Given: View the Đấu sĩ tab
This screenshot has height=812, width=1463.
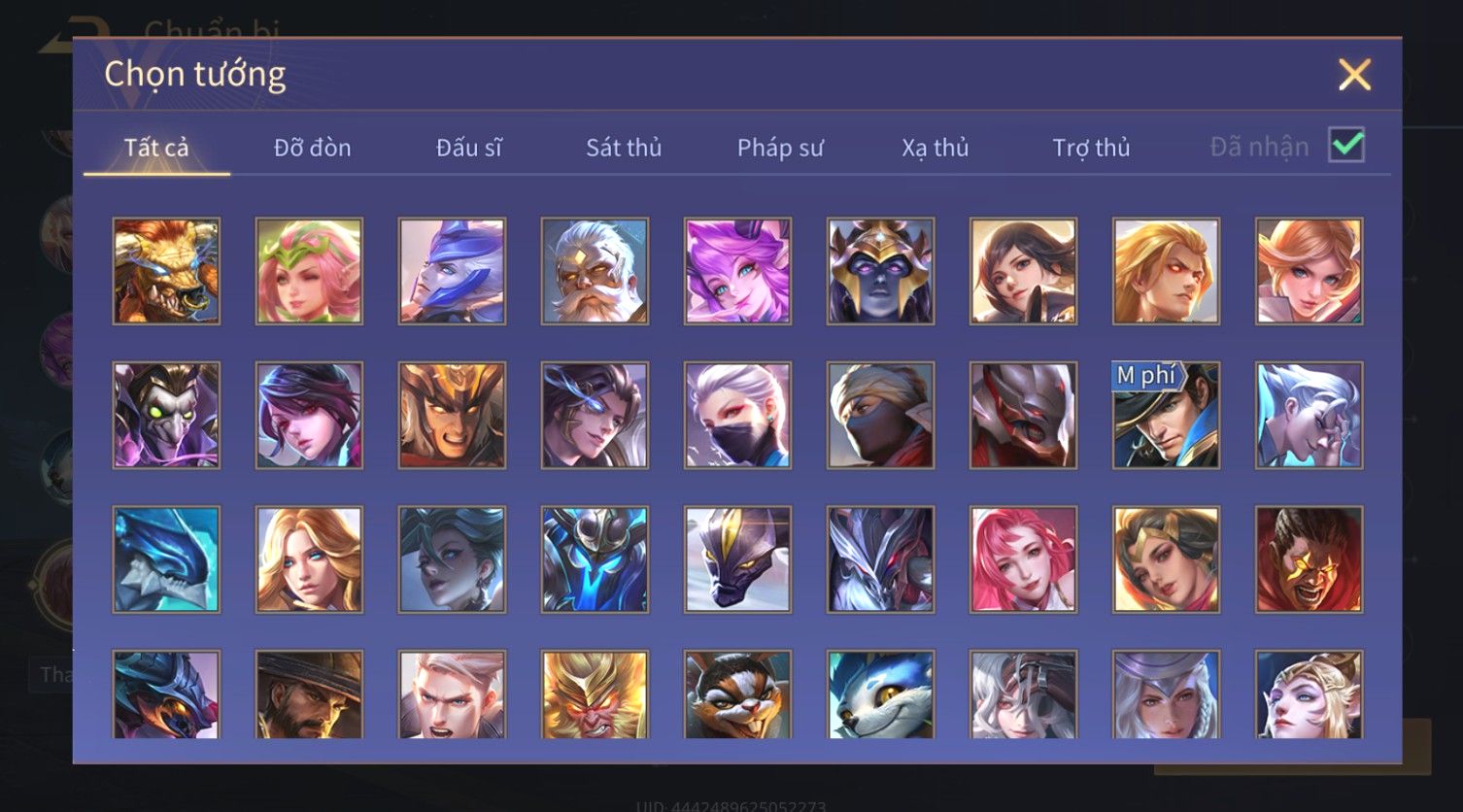Looking at the screenshot, I should point(469,148).
